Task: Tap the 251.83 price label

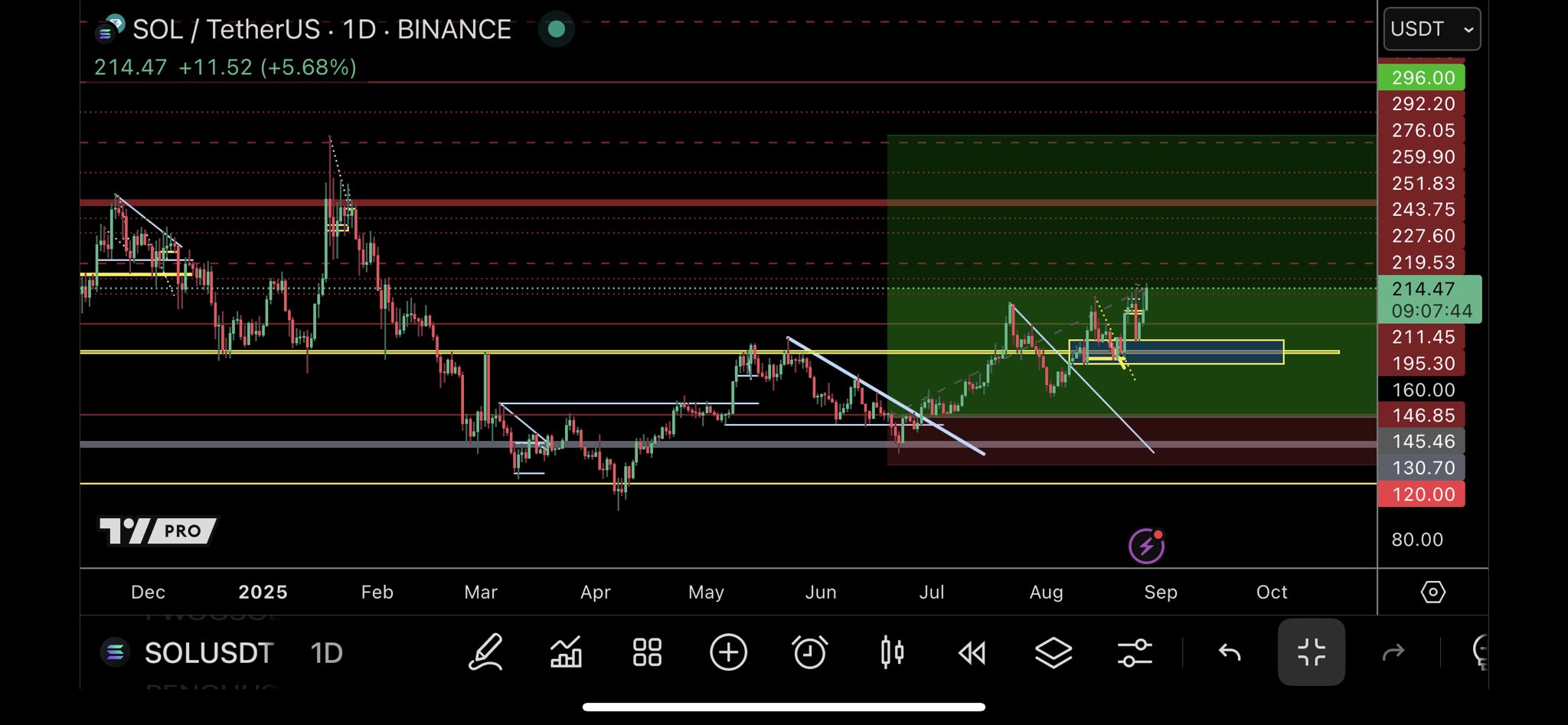Action: (x=1422, y=183)
